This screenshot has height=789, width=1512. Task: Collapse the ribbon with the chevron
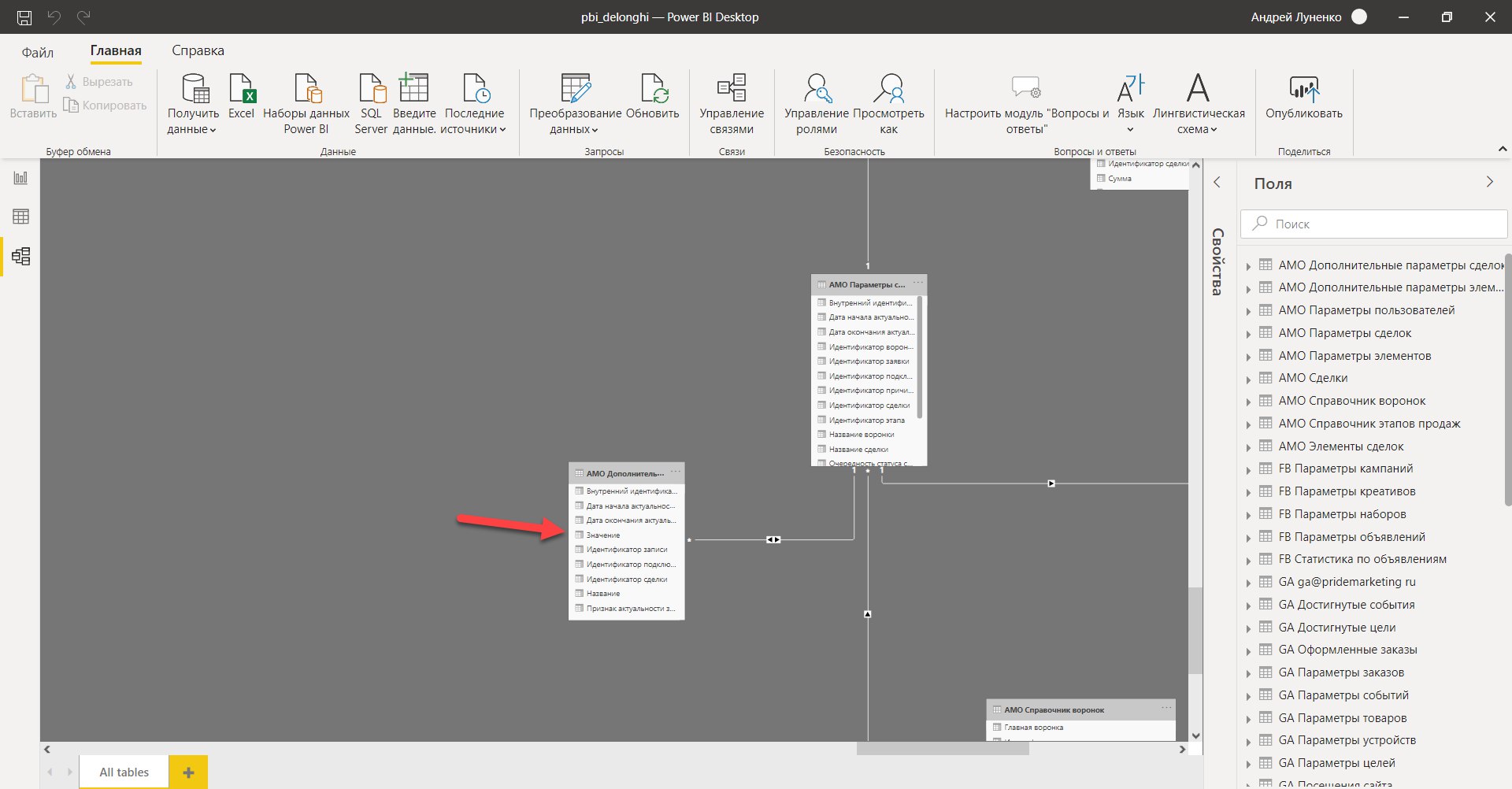point(1502,149)
